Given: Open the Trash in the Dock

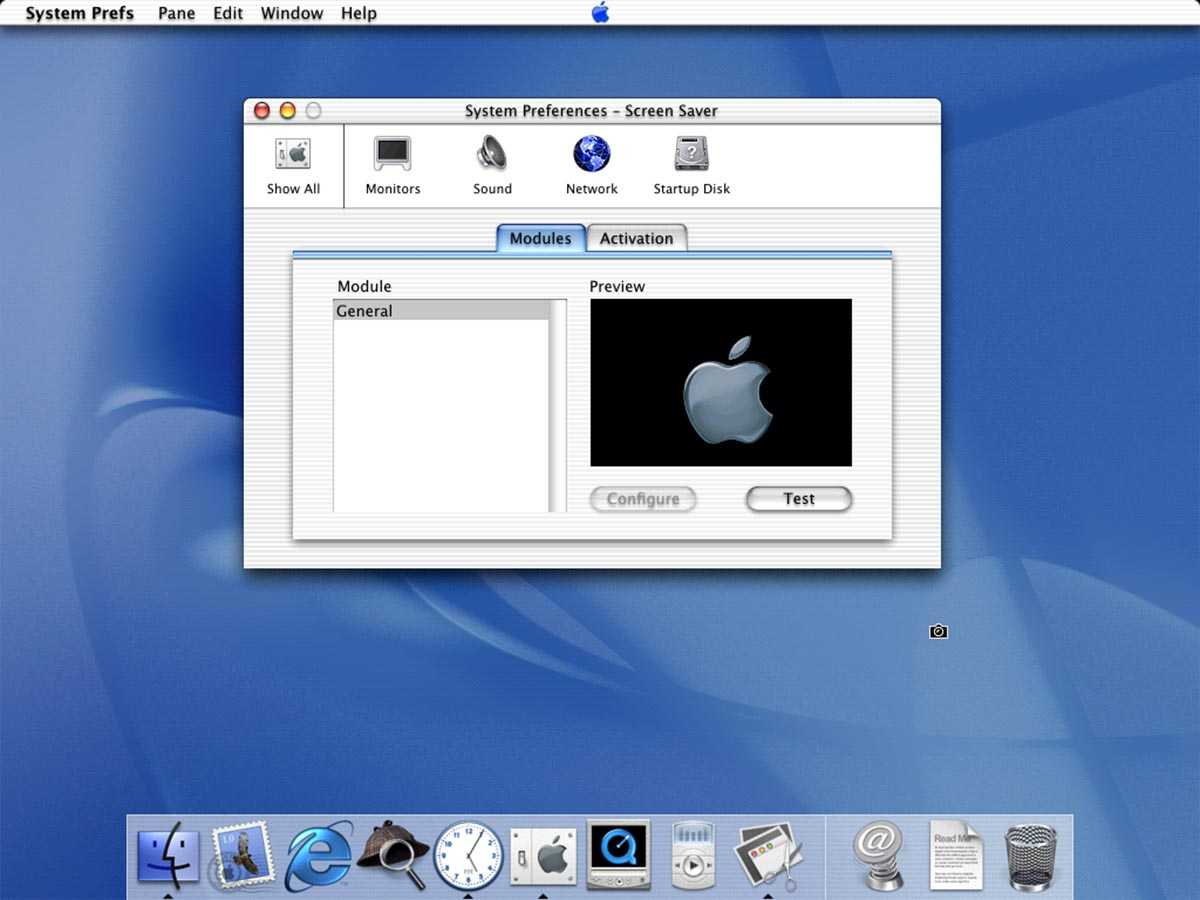Looking at the screenshot, I should pyautogui.click(x=1030, y=856).
